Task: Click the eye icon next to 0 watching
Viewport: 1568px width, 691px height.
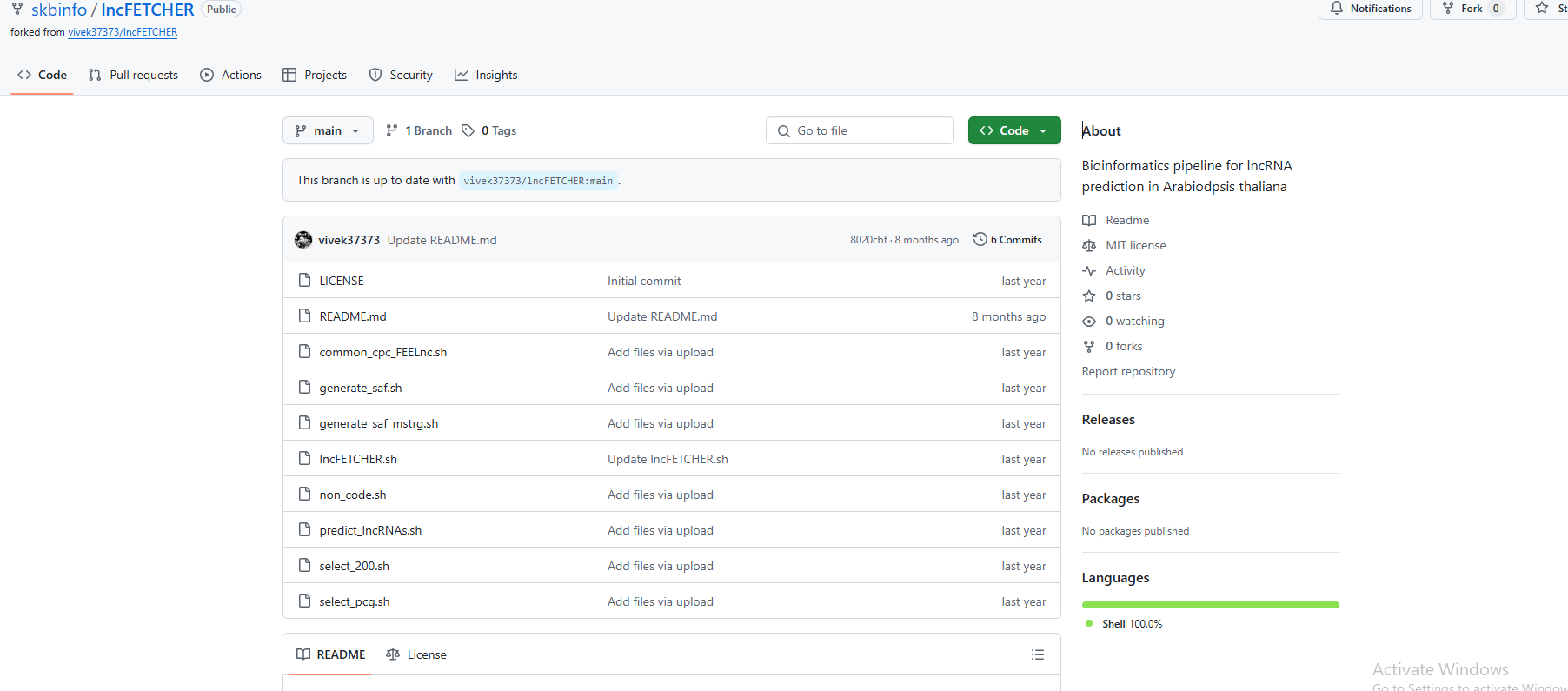Action: [1089, 321]
